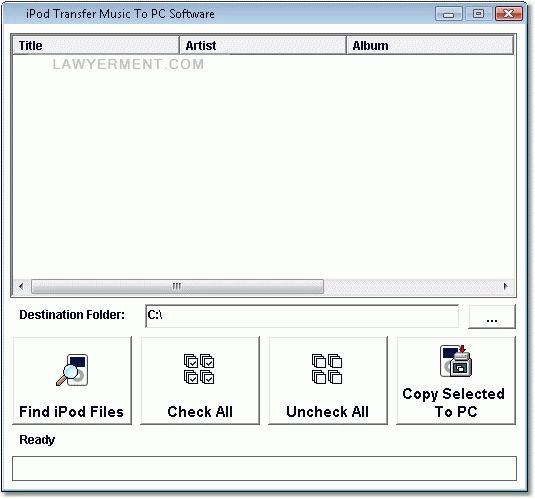535x499 pixels.
Task: Click the horizontal scrollbar left arrow
Action: (x=21, y=286)
